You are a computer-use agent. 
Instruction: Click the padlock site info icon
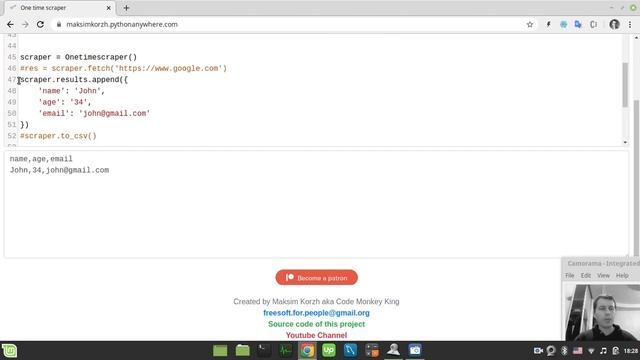click(x=59, y=24)
